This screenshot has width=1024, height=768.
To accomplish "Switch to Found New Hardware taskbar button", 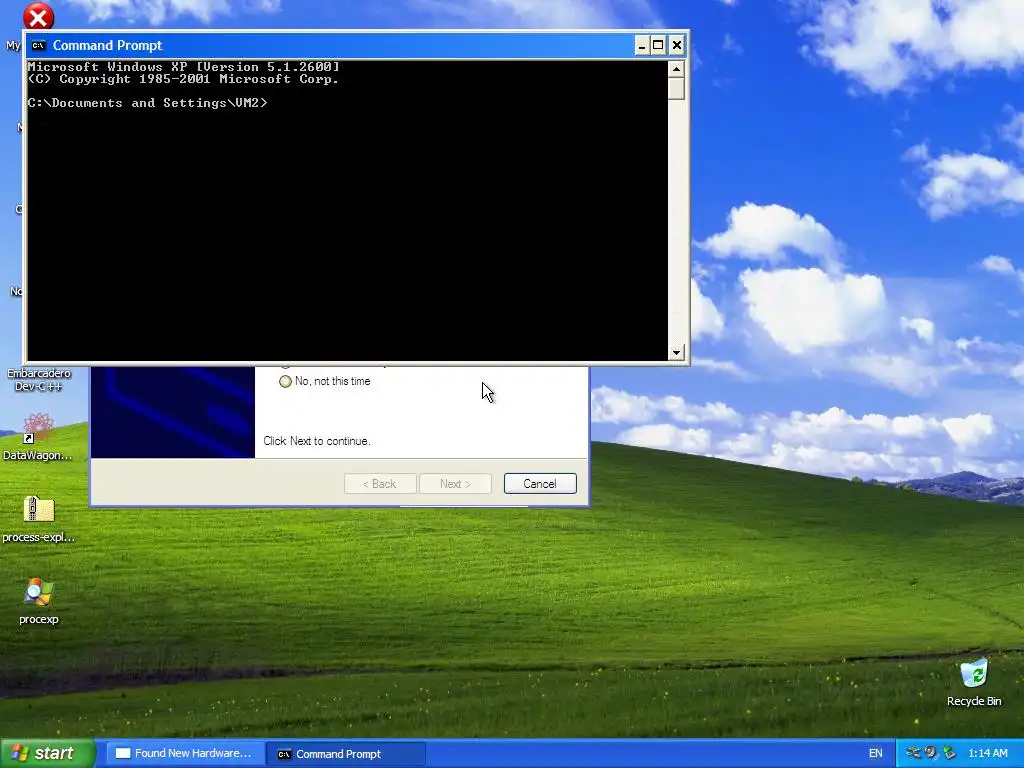I will (184, 753).
